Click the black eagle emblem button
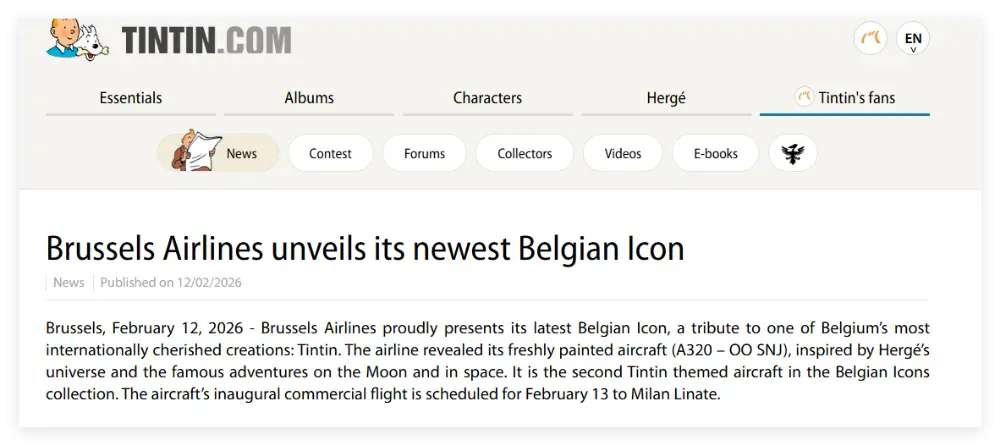The height and width of the screenshot is (445, 1000). coord(793,153)
